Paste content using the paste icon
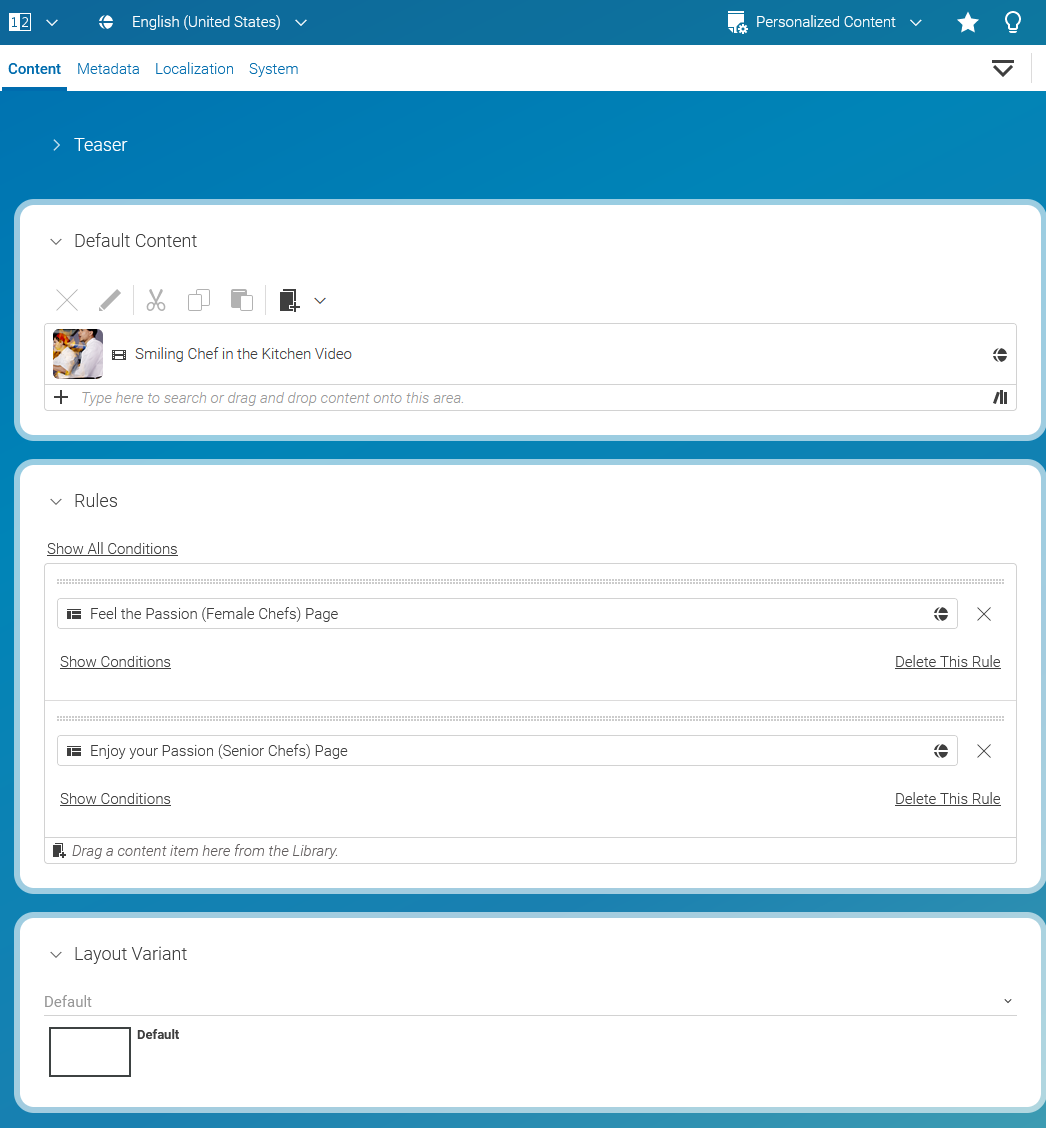 click(242, 300)
